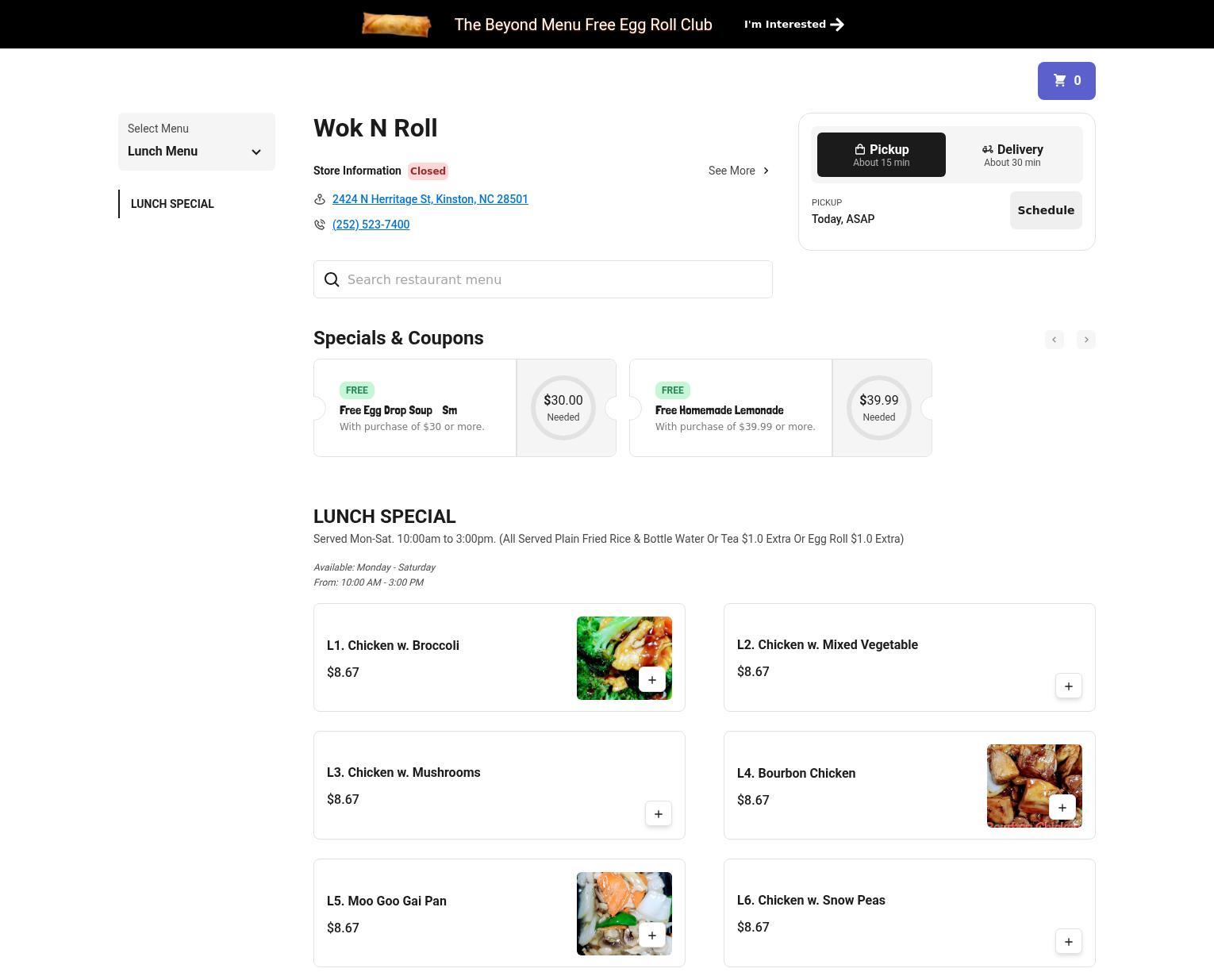Click the map pin icon beside the address
Image resolution: width=1214 pixels, height=980 pixels.
point(320,199)
